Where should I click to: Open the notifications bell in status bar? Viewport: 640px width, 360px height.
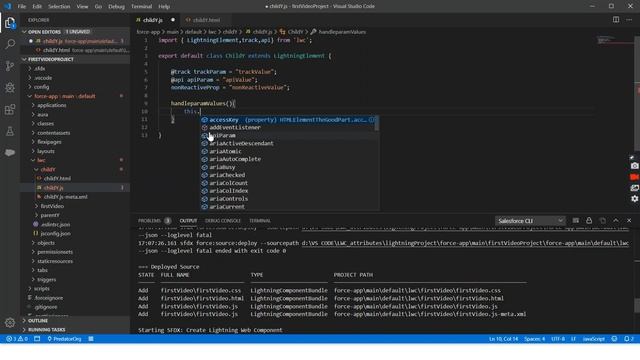[x=629, y=339]
